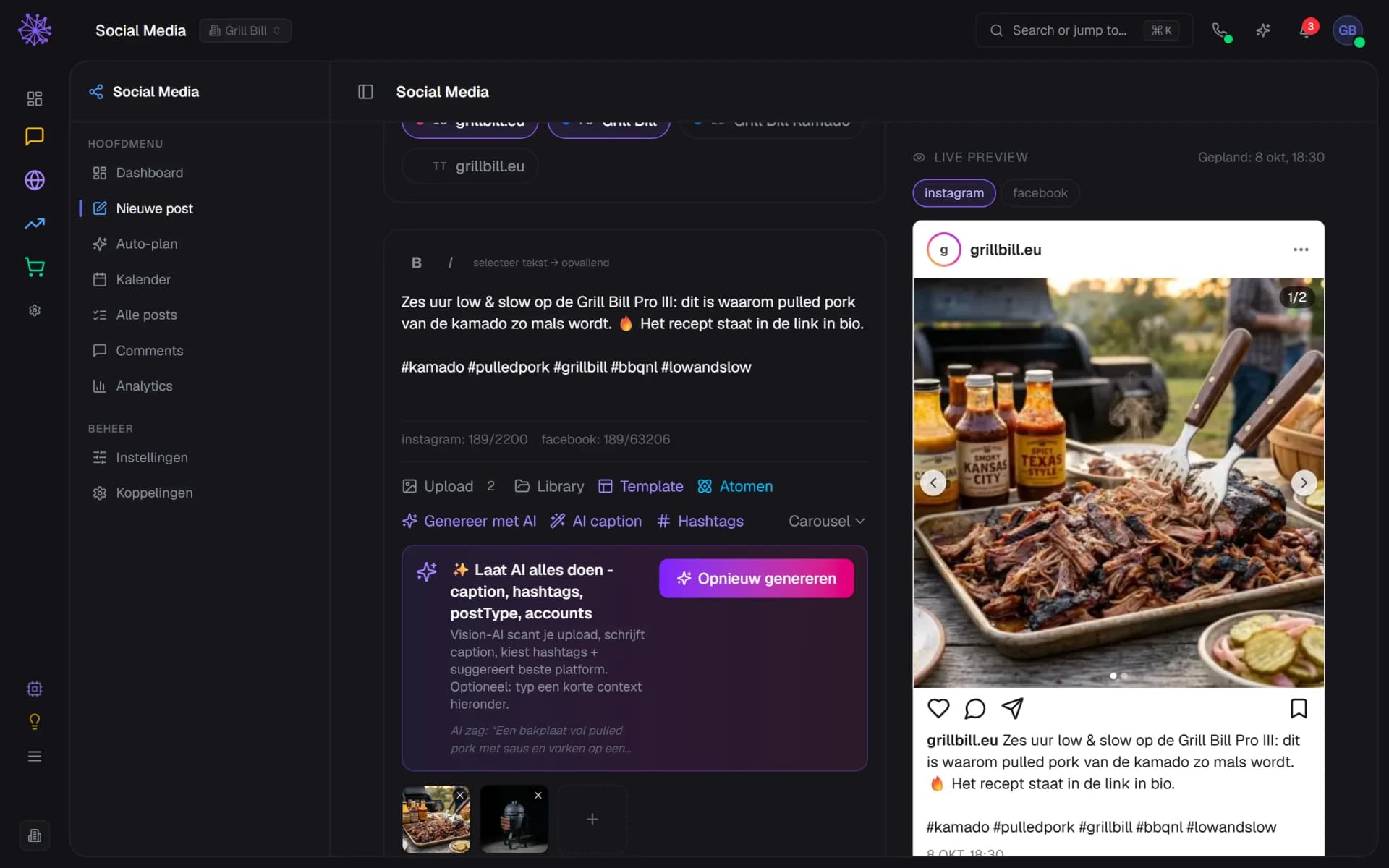Toggle the sidebar panel icon beside Social Media
The width and height of the screenshot is (1389, 868).
pos(365,92)
